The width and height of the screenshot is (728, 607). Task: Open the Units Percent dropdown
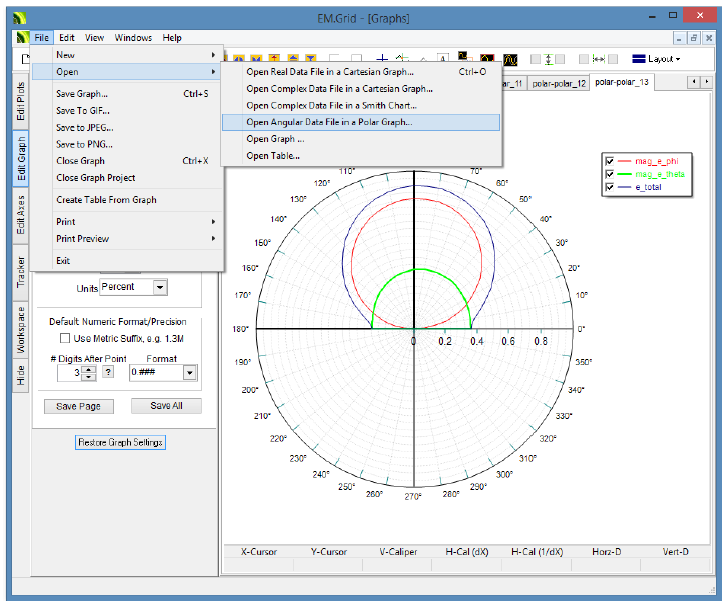click(x=159, y=287)
